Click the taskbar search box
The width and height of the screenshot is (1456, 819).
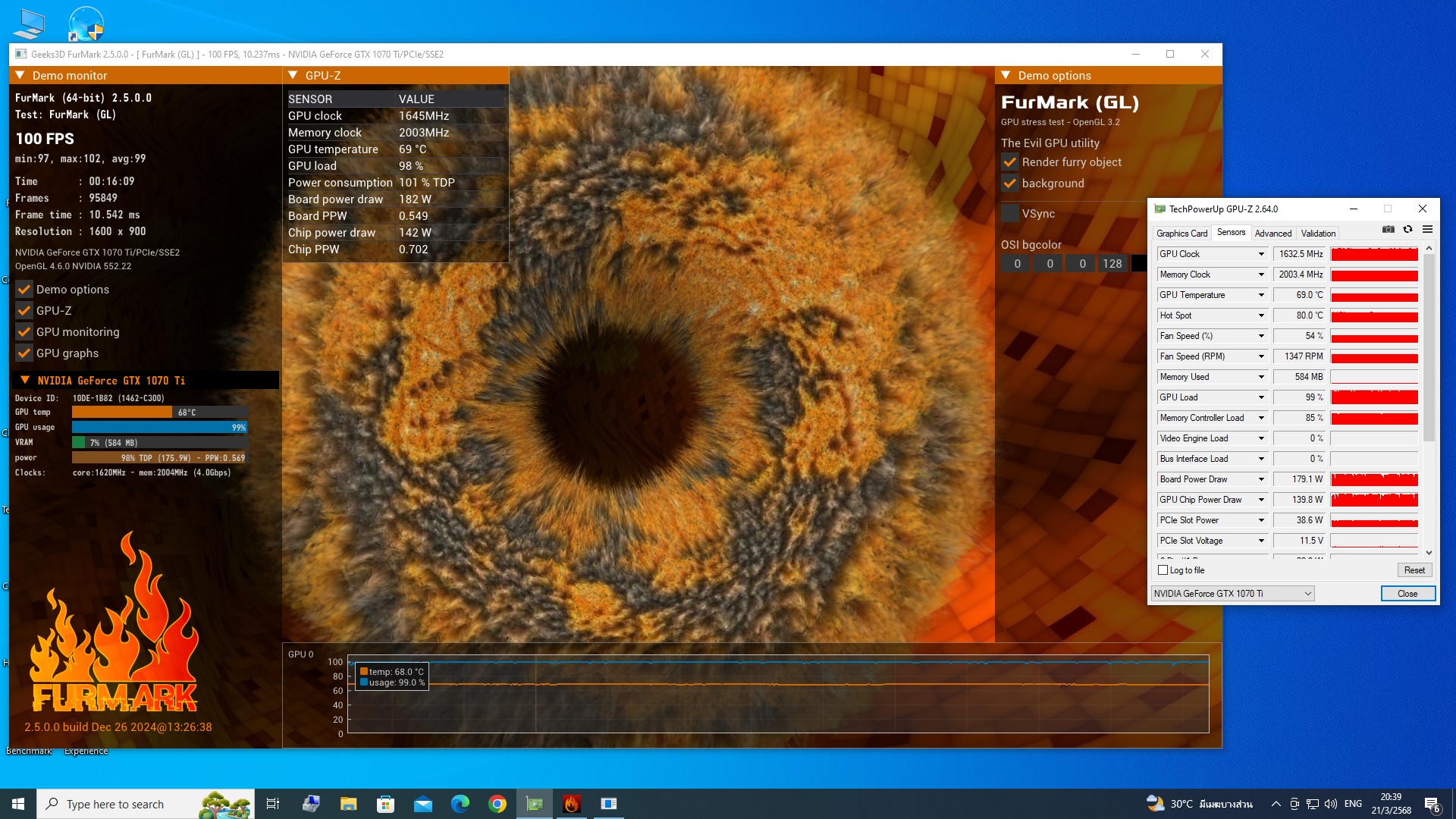pyautogui.click(x=145, y=804)
